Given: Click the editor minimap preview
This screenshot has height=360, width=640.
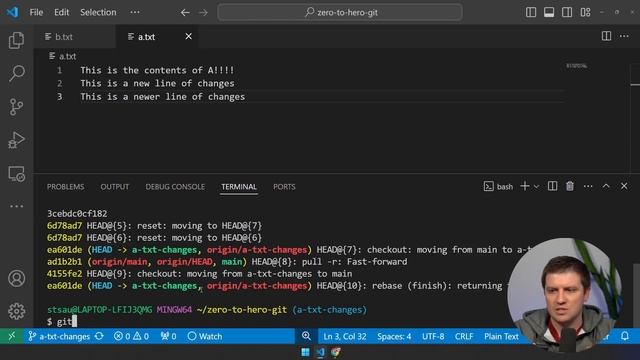Looking at the screenshot, I should pyautogui.click(x=576, y=66).
